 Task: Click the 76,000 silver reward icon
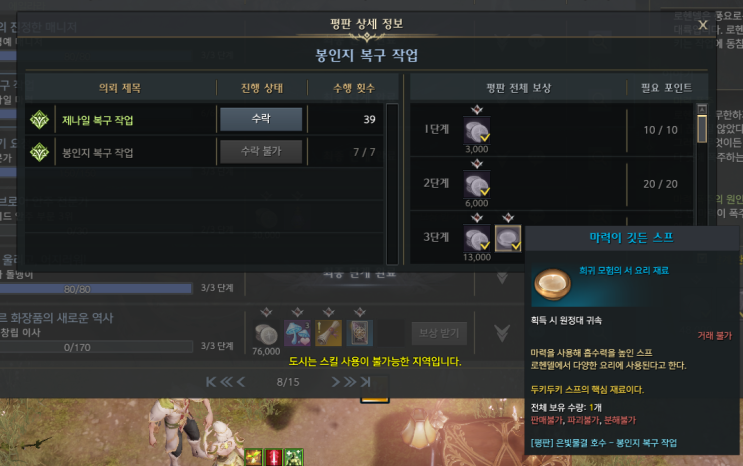coord(266,333)
